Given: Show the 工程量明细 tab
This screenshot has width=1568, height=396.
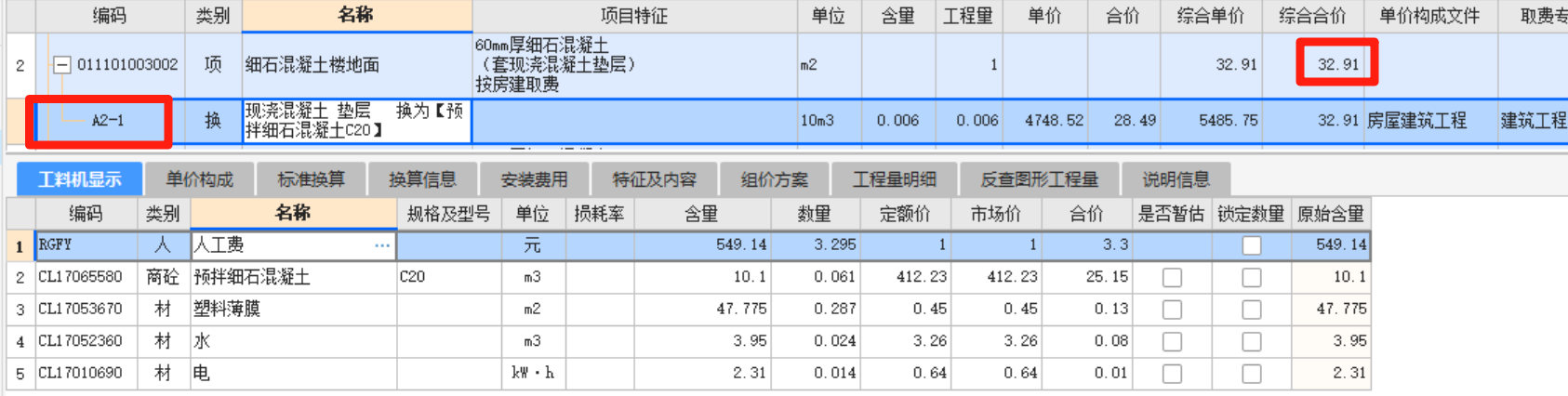Looking at the screenshot, I should click(895, 178).
